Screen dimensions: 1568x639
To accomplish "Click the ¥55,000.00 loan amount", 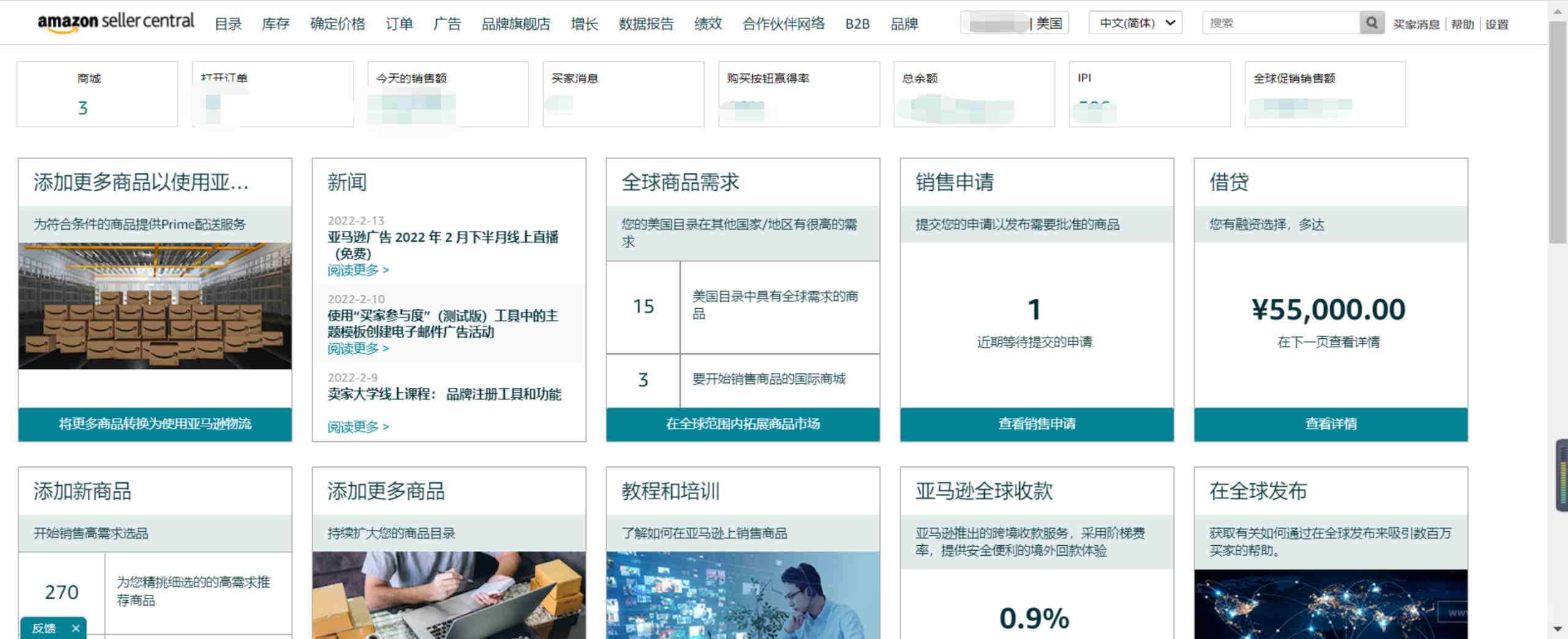I will click(1329, 309).
